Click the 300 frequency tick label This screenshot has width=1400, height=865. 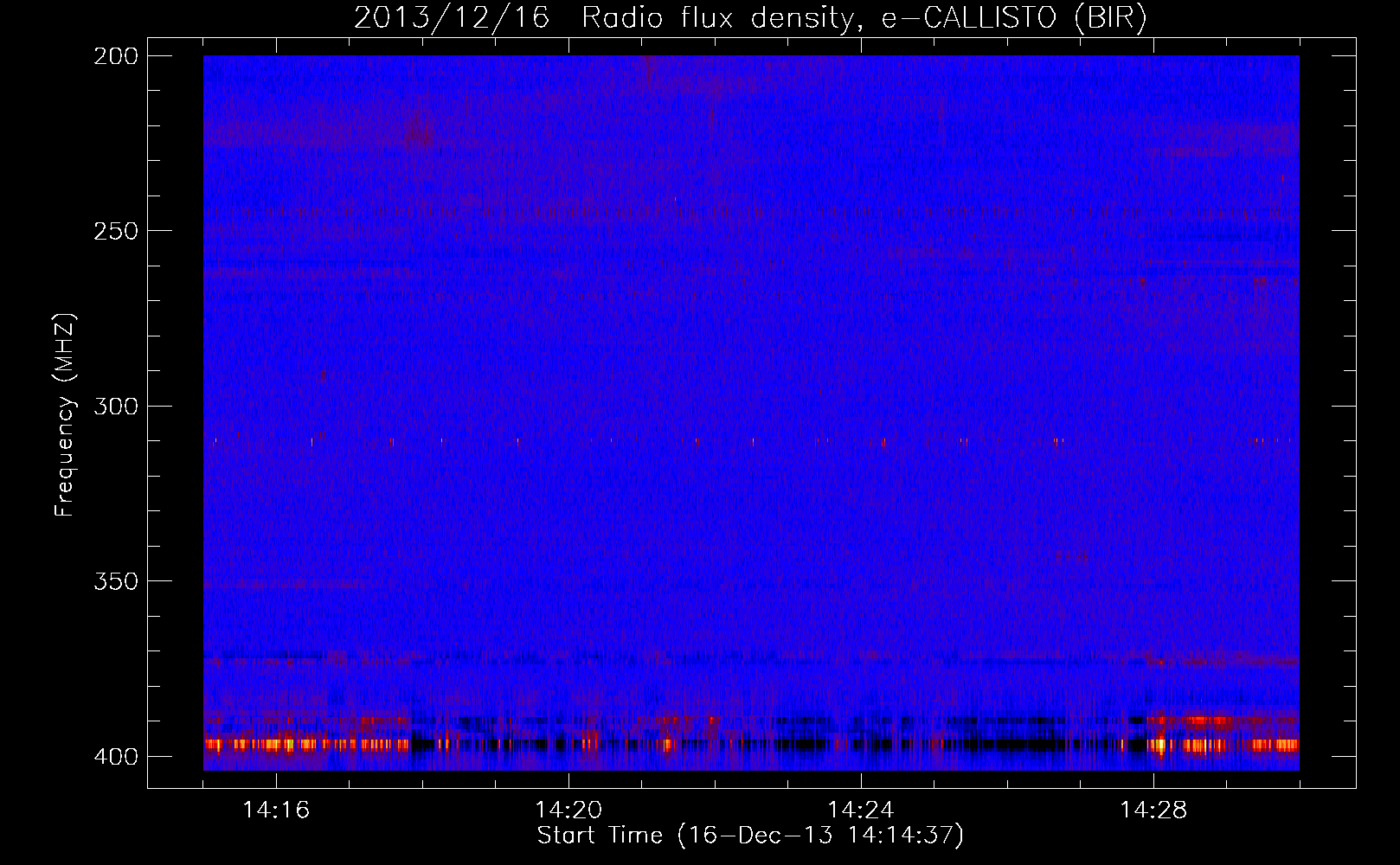116,407
